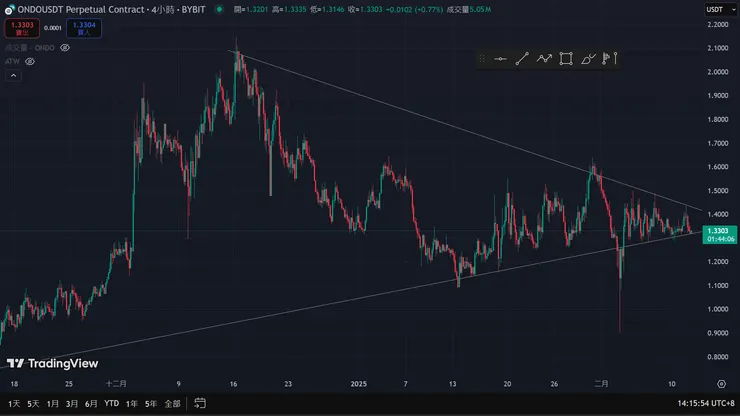Click the 低=1.3146 low value
The width and height of the screenshot is (740, 416).
[327, 9]
